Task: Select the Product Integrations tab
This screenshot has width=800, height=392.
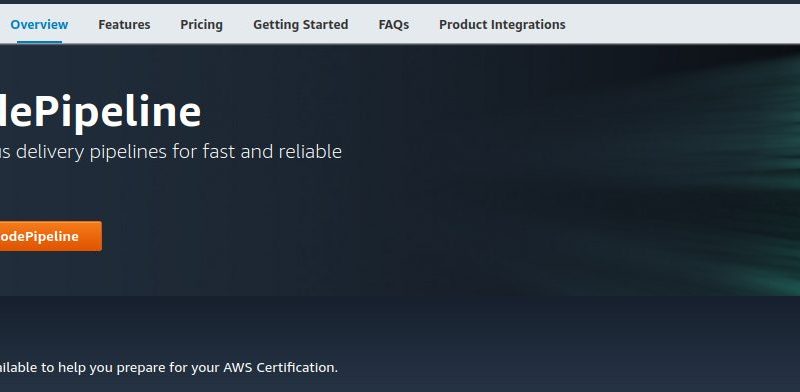Action: tap(502, 24)
